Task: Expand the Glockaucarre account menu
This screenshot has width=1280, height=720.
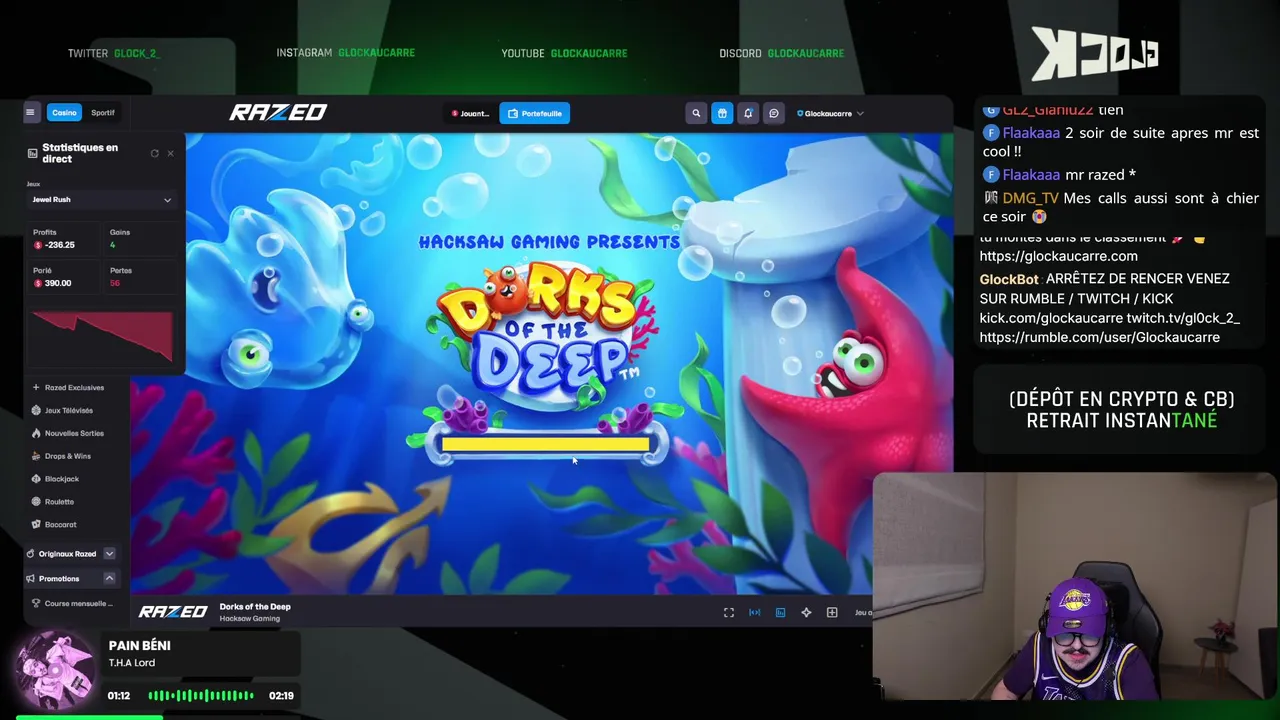Action: pyautogui.click(x=830, y=114)
